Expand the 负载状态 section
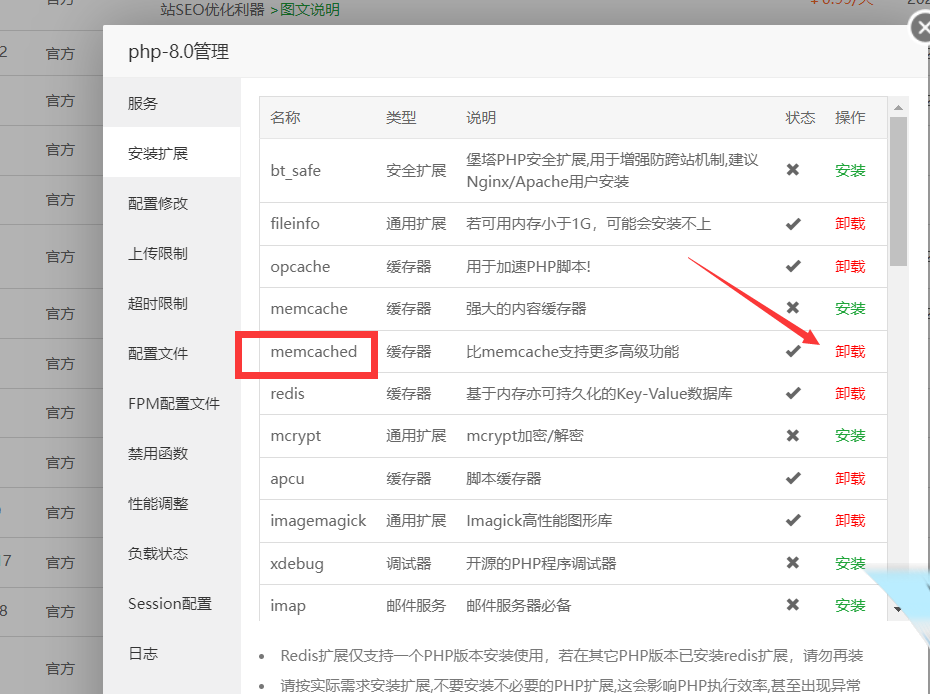 tap(156, 553)
